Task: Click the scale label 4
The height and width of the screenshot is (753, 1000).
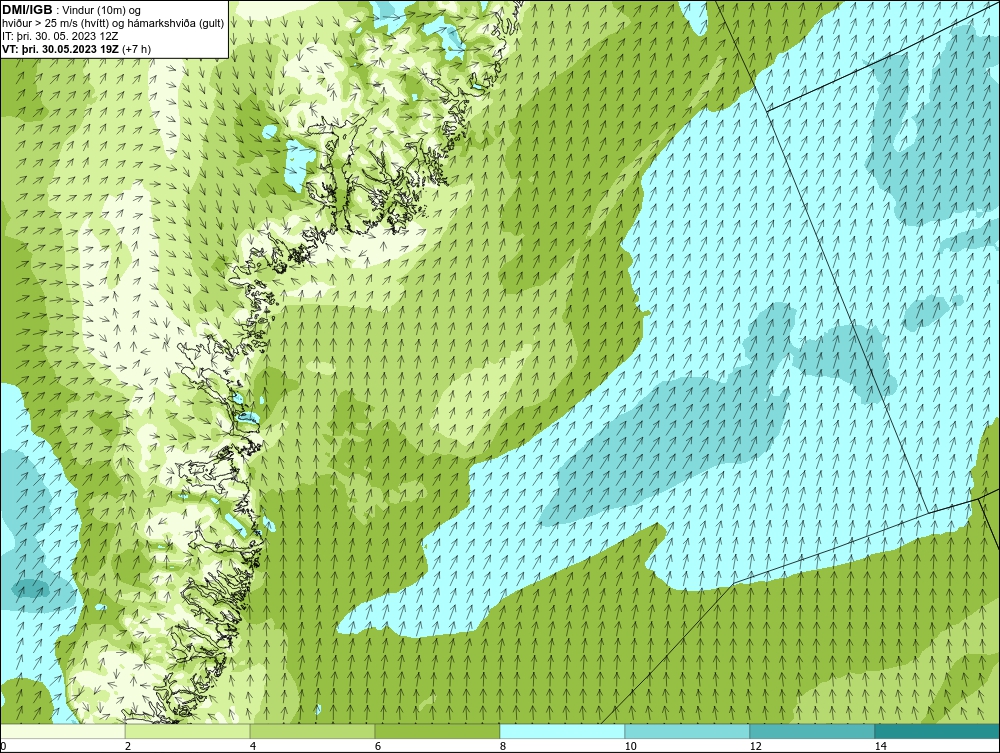Action: coord(253,746)
